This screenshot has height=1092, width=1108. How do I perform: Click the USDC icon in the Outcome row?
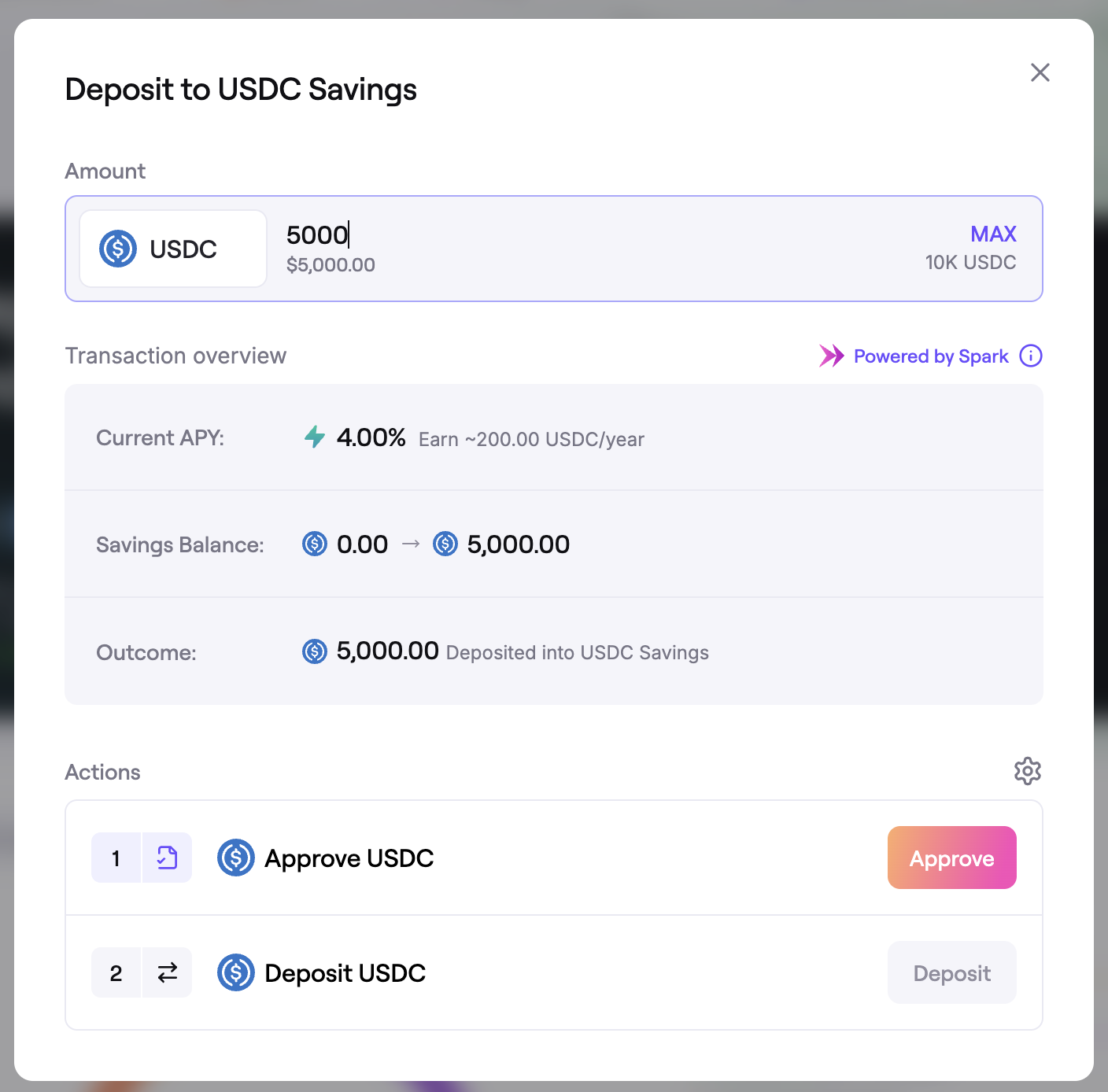tap(315, 651)
